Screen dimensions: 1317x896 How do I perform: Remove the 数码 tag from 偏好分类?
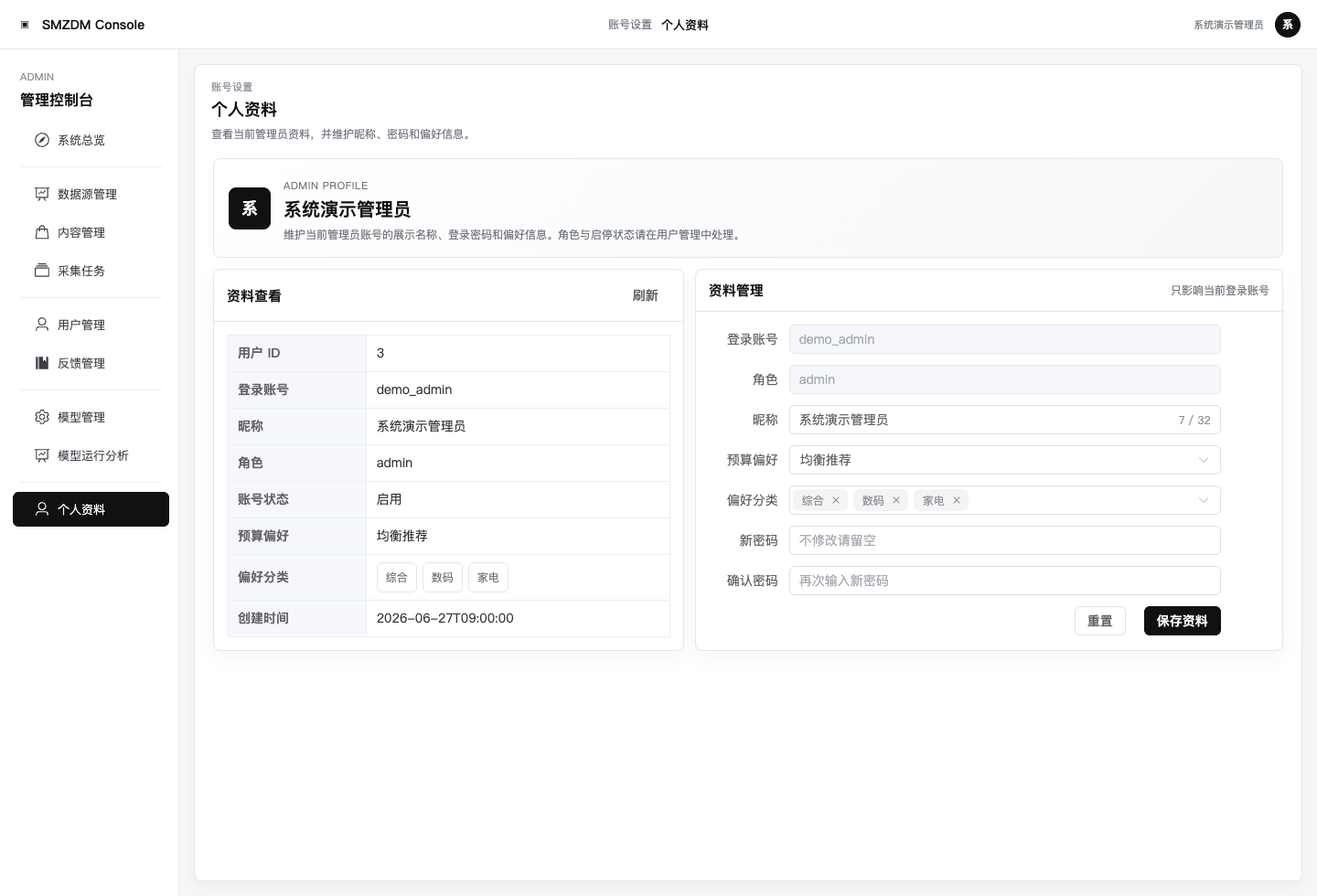[x=896, y=500]
